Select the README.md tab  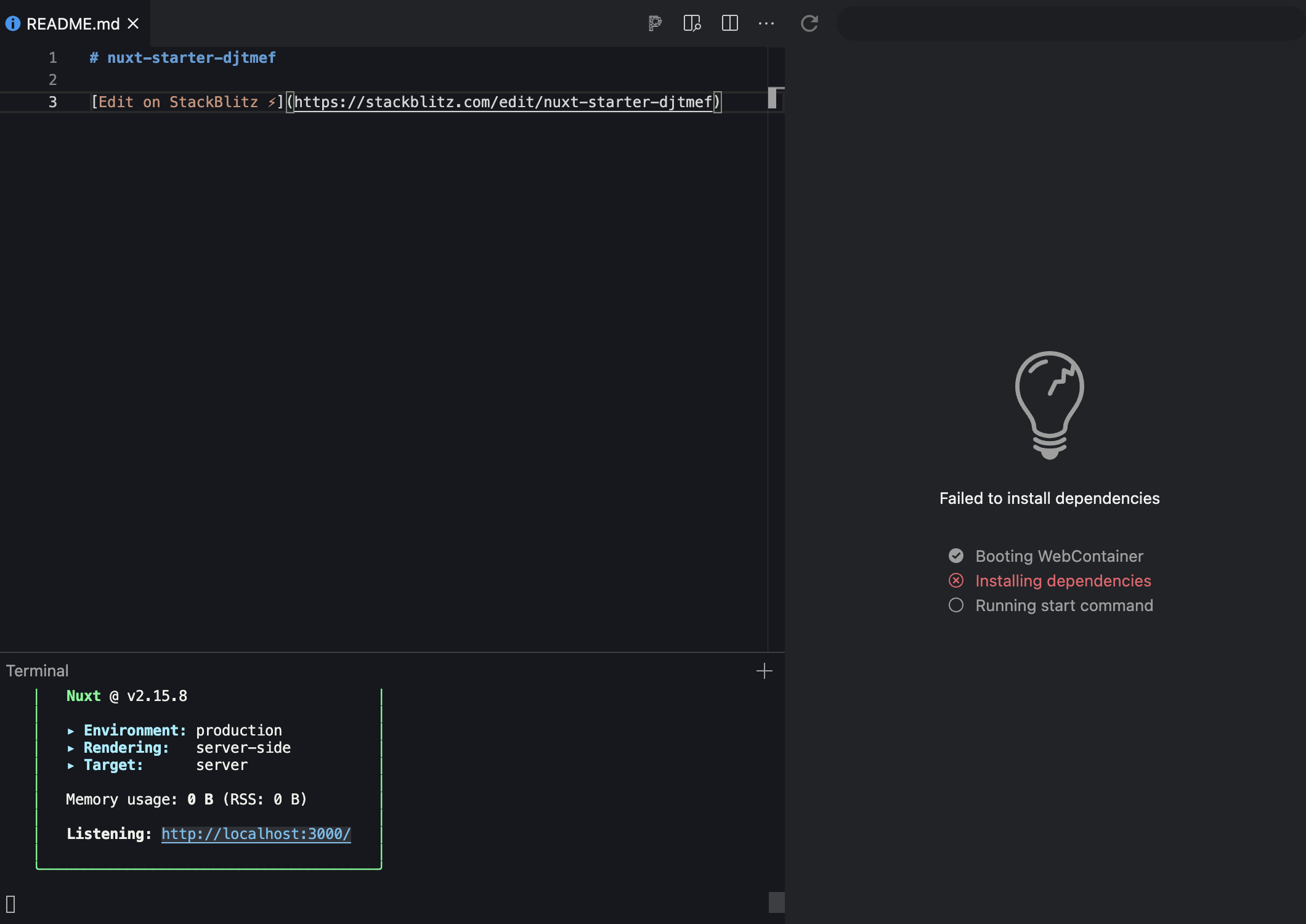coord(71,23)
